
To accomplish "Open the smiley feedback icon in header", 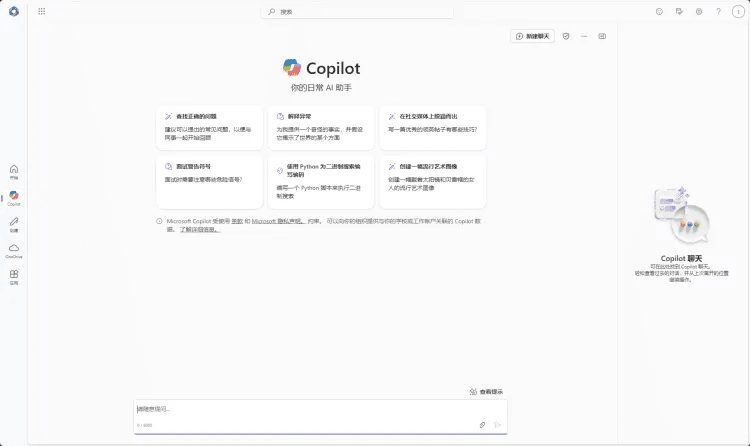I will [659, 11].
